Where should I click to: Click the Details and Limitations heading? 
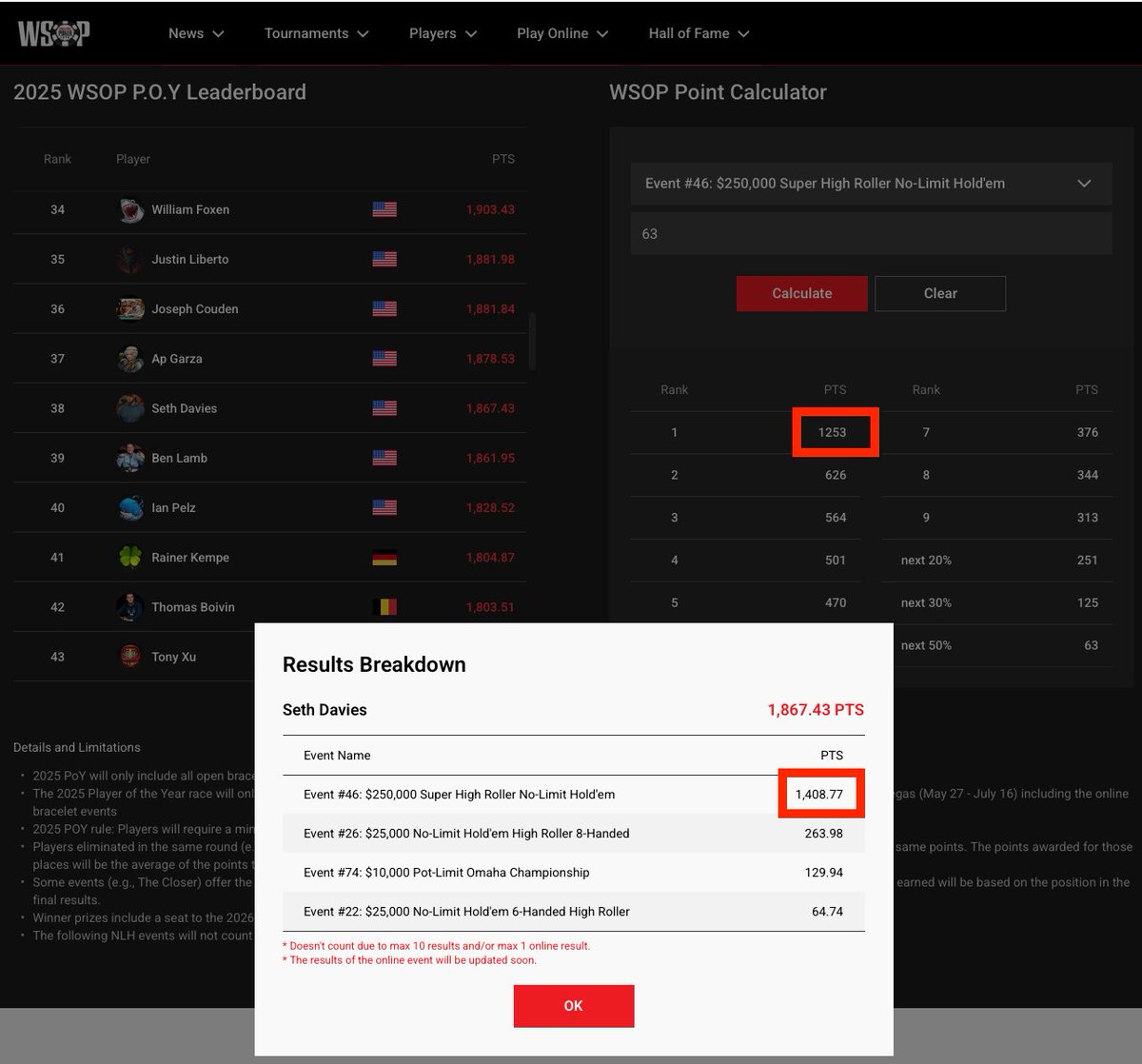[77, 748]
